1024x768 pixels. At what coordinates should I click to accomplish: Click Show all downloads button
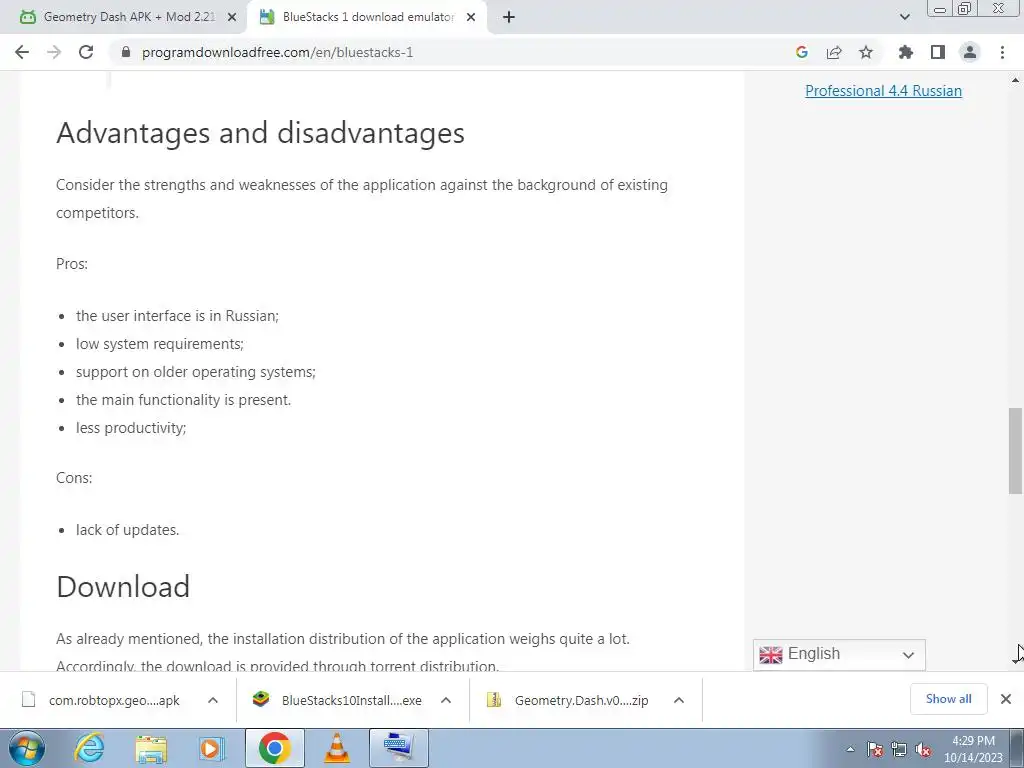[948, 699]
